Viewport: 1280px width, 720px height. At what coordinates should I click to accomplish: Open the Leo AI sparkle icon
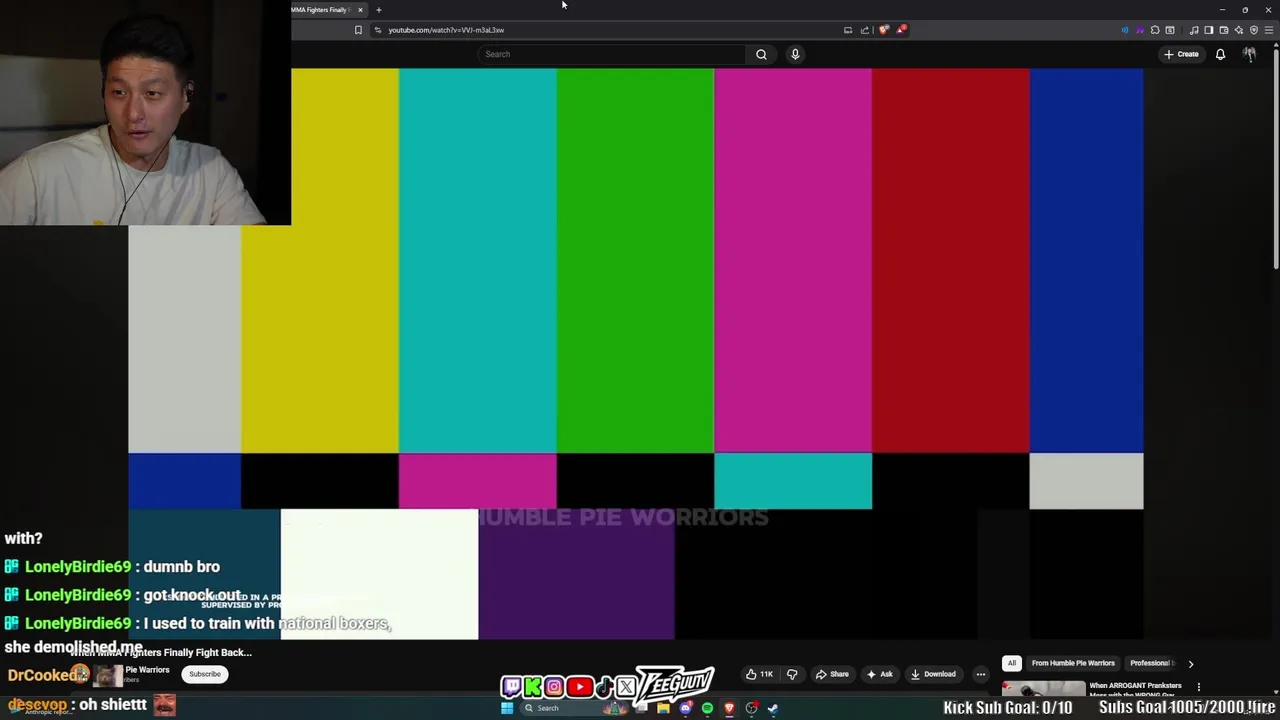coord(1239,30)
